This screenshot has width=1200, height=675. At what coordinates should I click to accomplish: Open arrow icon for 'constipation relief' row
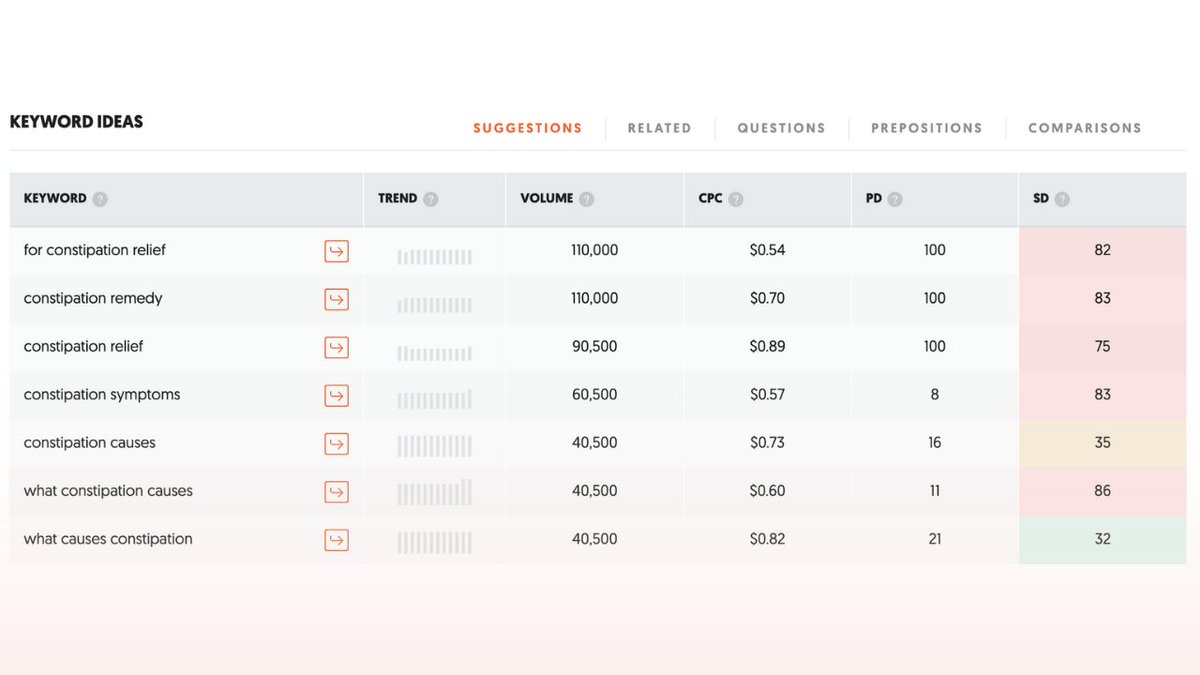(337, 347)
